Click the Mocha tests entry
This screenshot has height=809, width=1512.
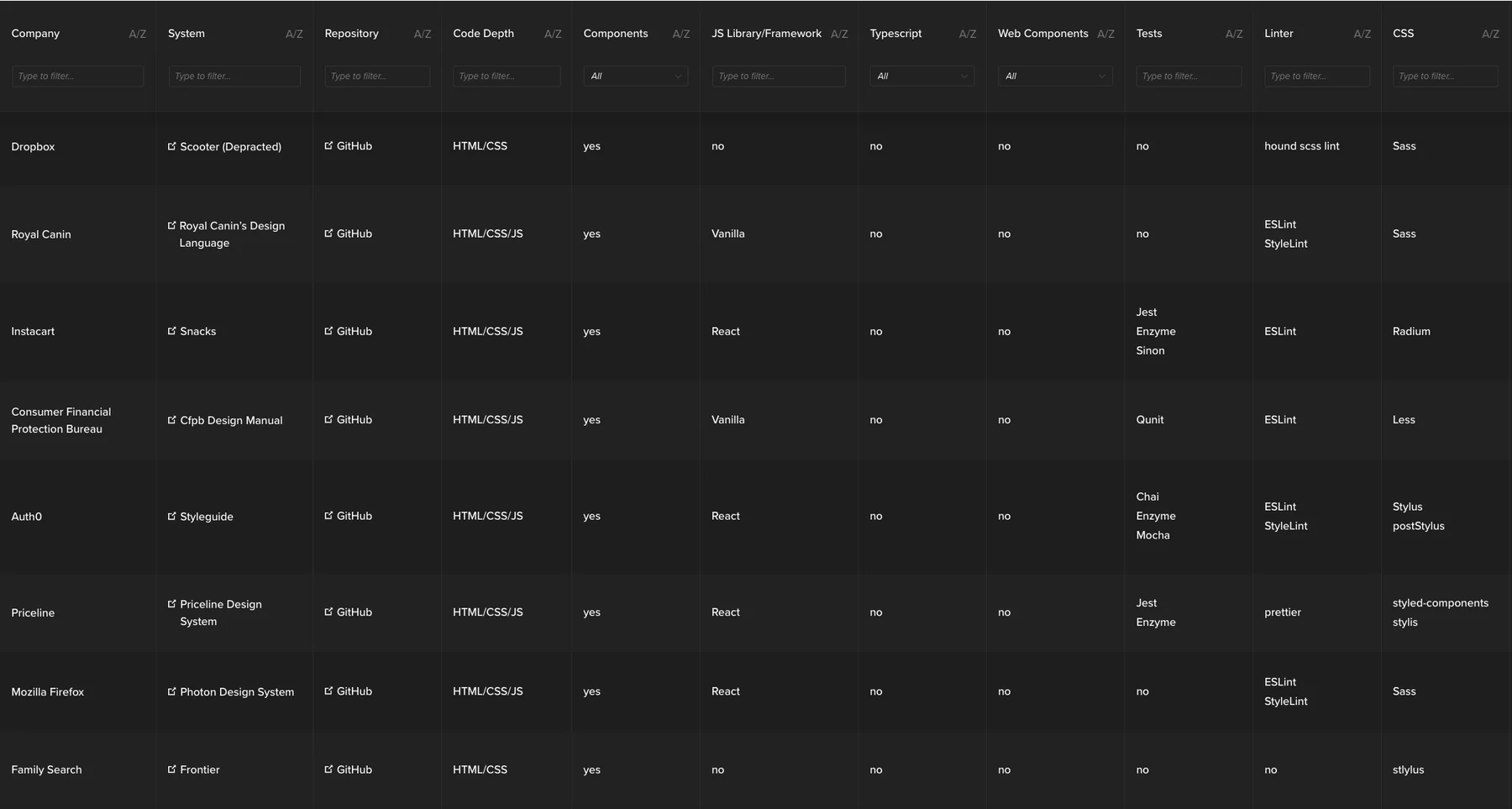(1152, 535)
